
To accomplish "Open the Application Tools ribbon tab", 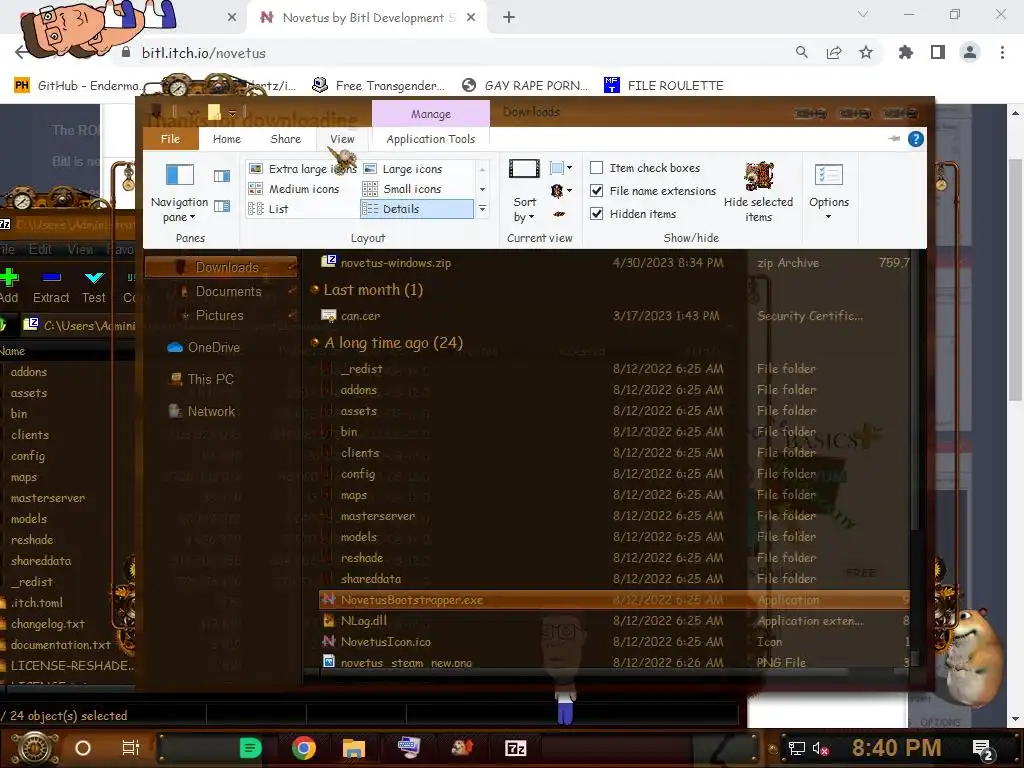I will point(430,139).
